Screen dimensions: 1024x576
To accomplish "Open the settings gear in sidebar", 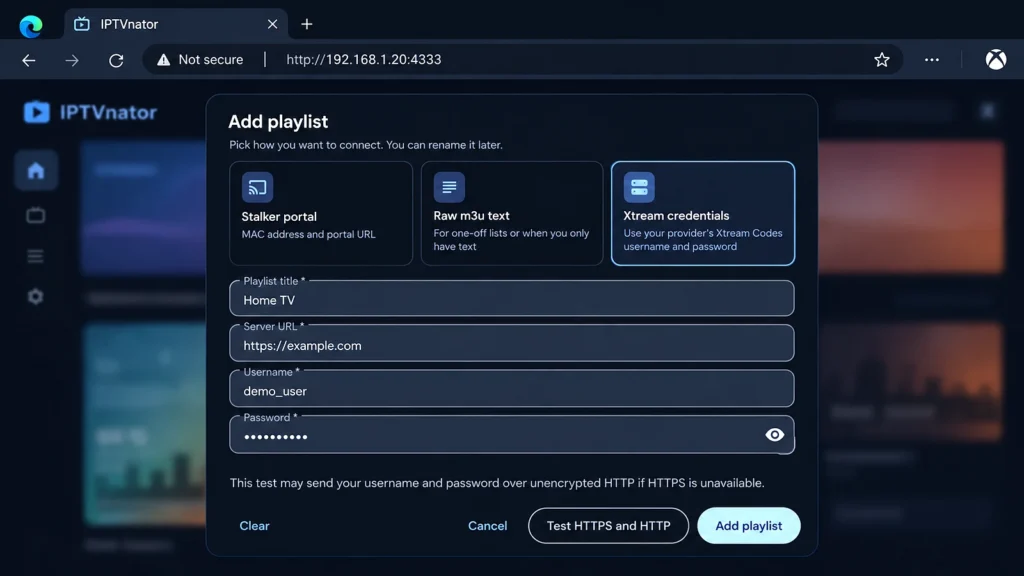I will click(x=36, y=296).
